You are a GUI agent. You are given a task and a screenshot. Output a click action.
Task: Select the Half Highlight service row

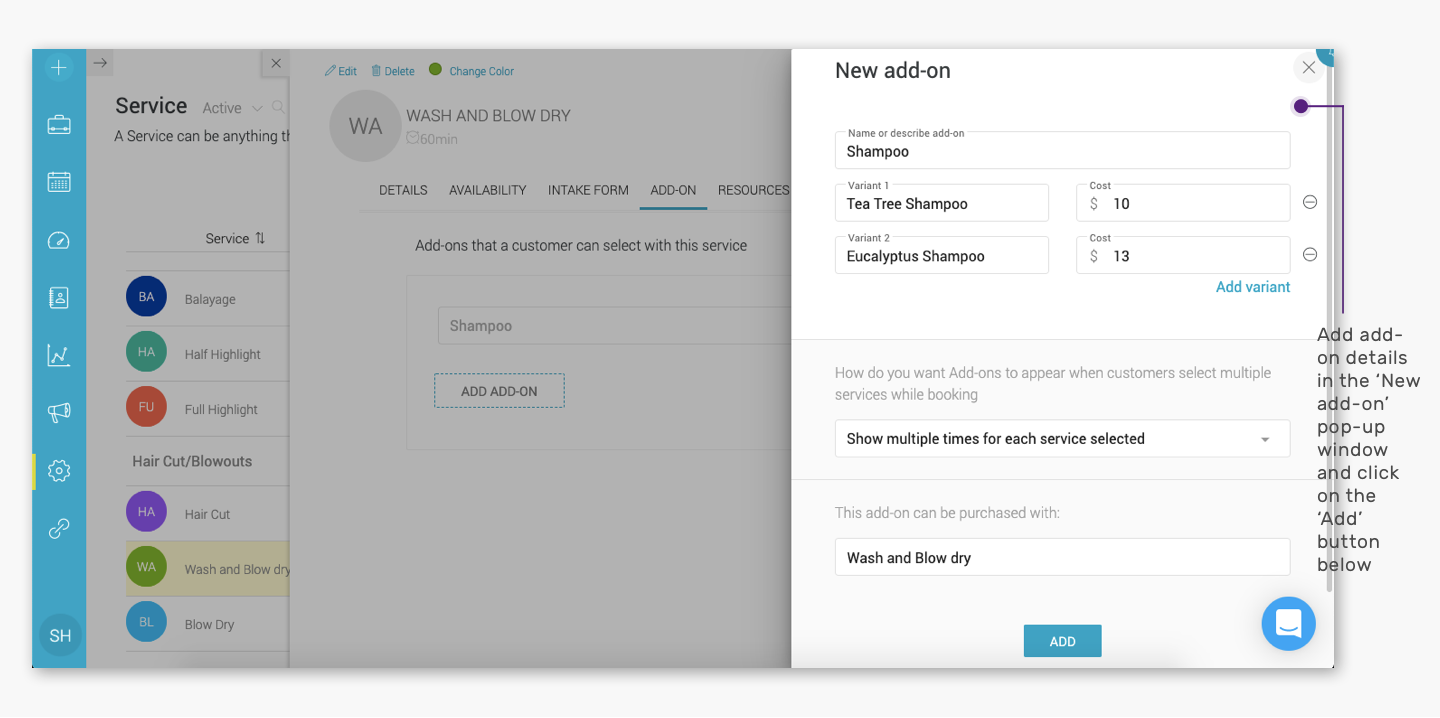pos(207,353)
